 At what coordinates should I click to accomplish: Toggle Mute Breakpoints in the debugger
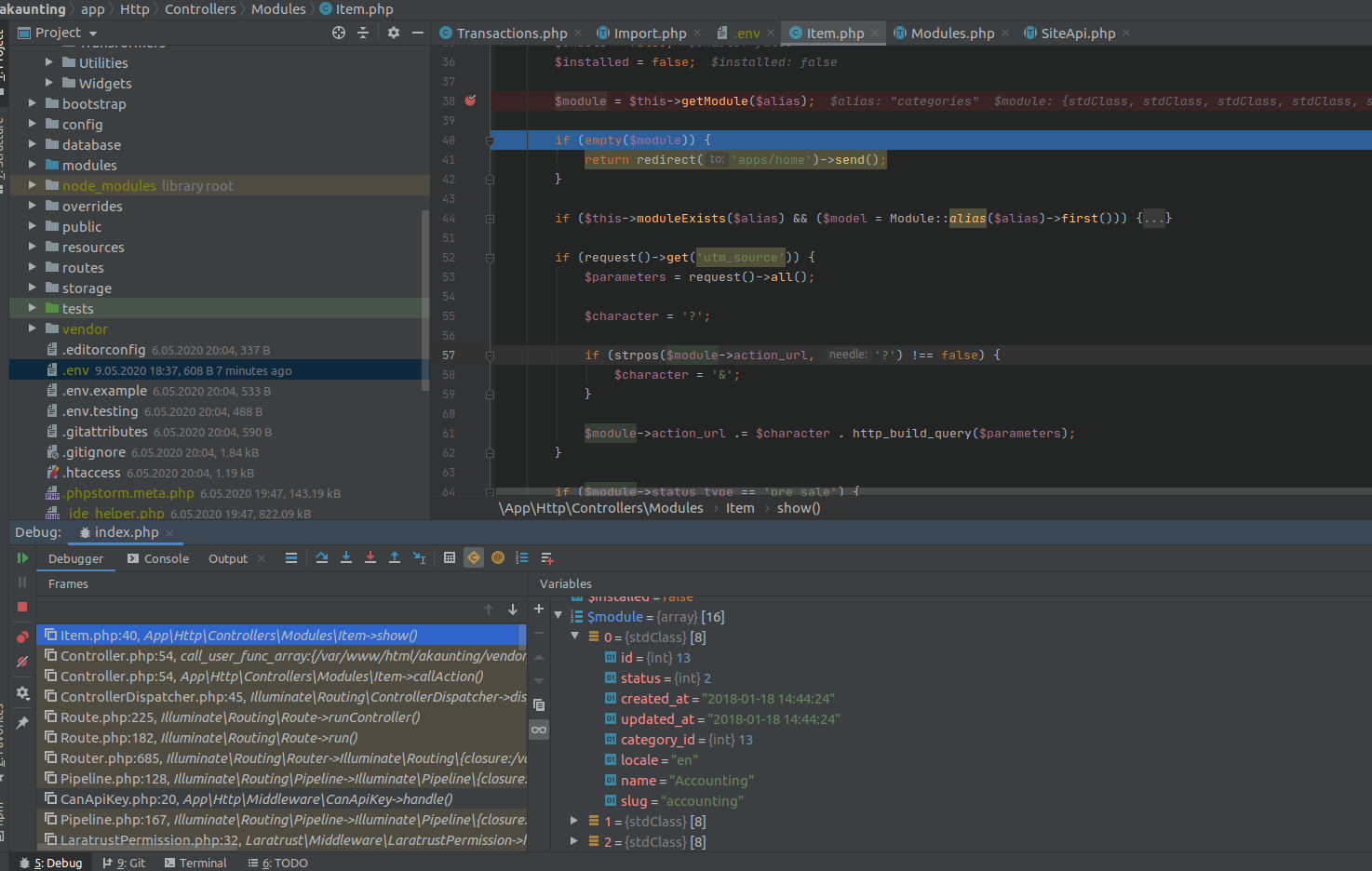click(22, 663)
